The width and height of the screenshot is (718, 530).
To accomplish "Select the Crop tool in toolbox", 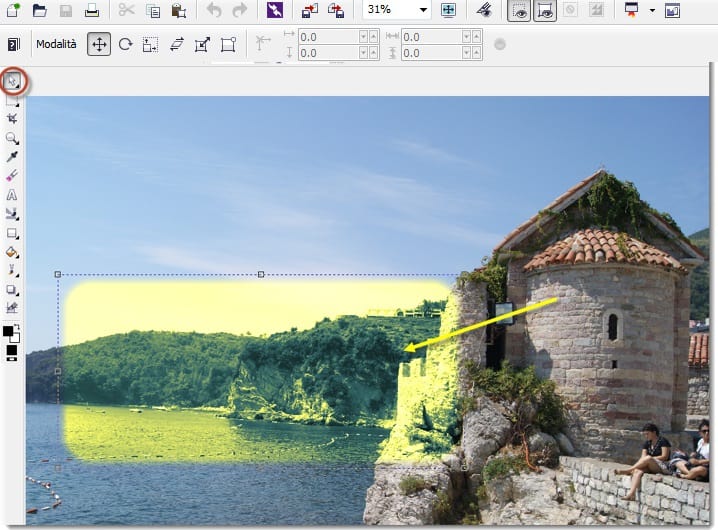I will click(12, 119).
